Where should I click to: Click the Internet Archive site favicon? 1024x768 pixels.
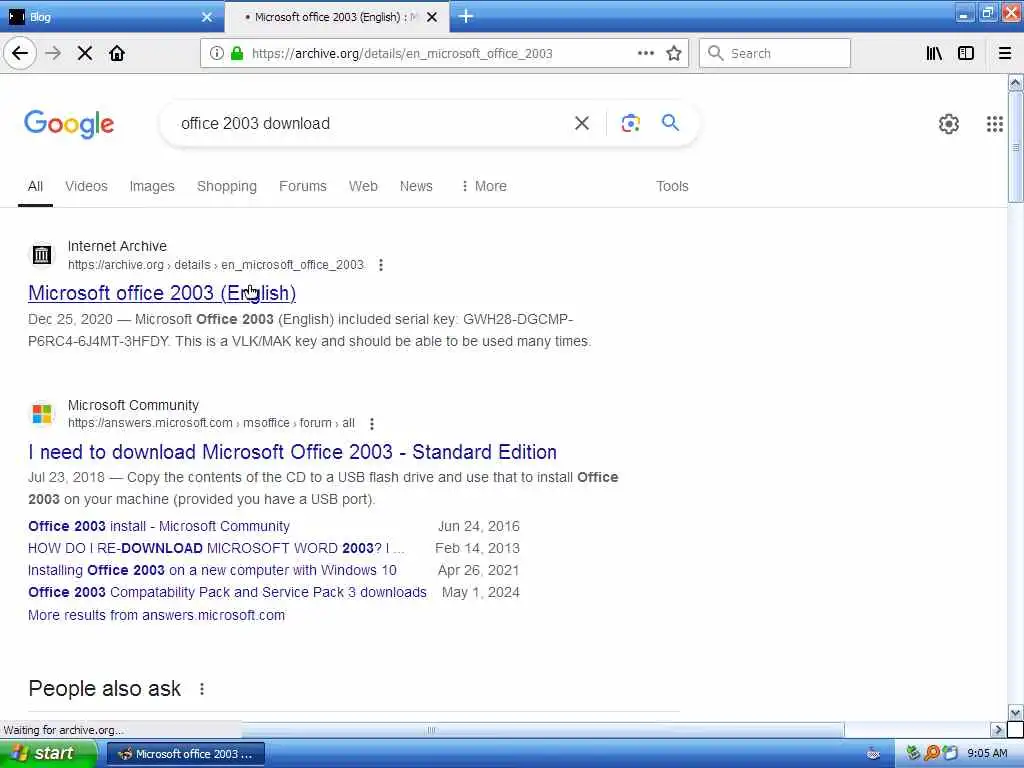click(42, 255)
